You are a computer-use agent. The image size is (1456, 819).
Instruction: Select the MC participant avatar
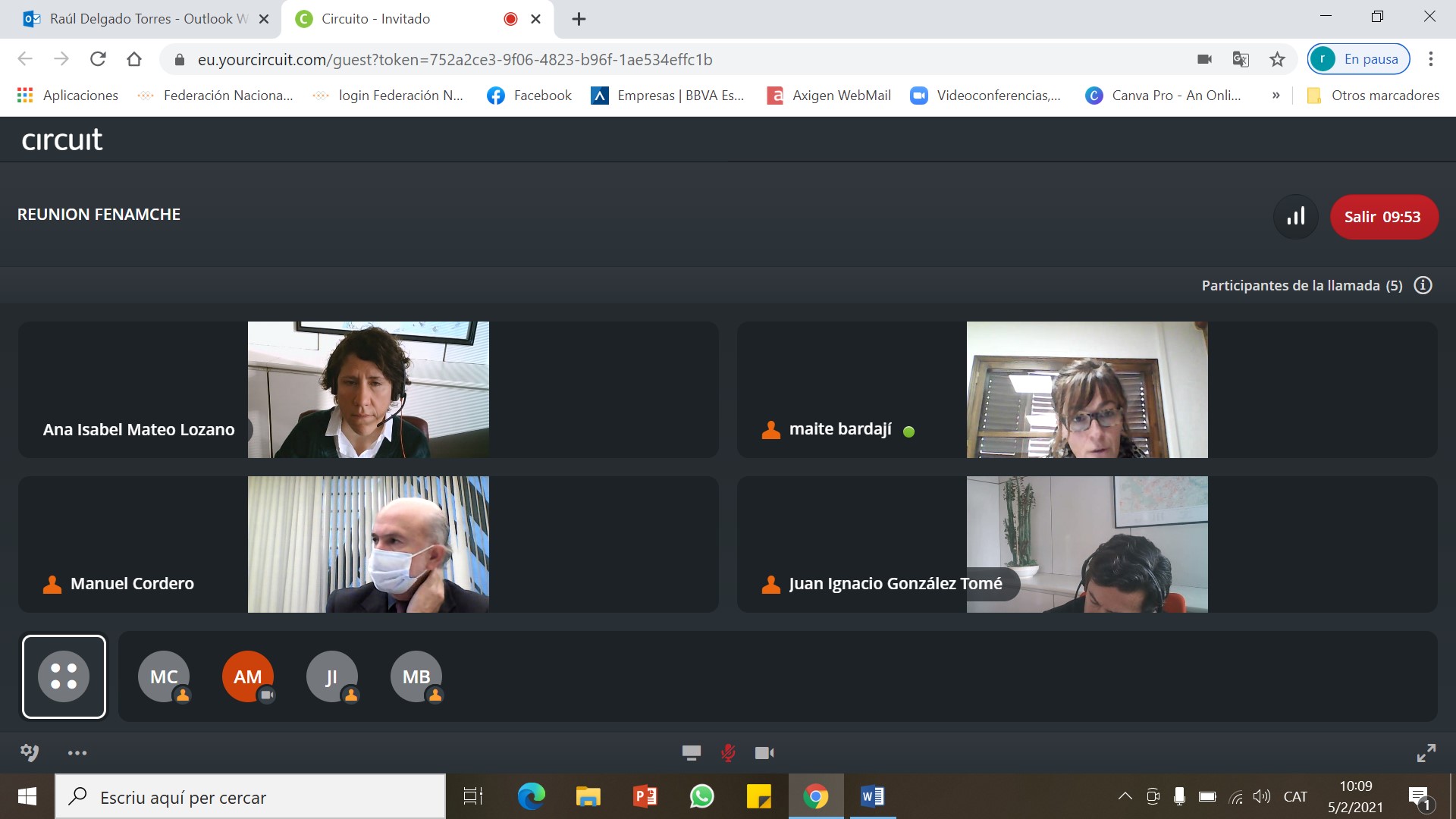pyautogui.click(x=164, y=676)
